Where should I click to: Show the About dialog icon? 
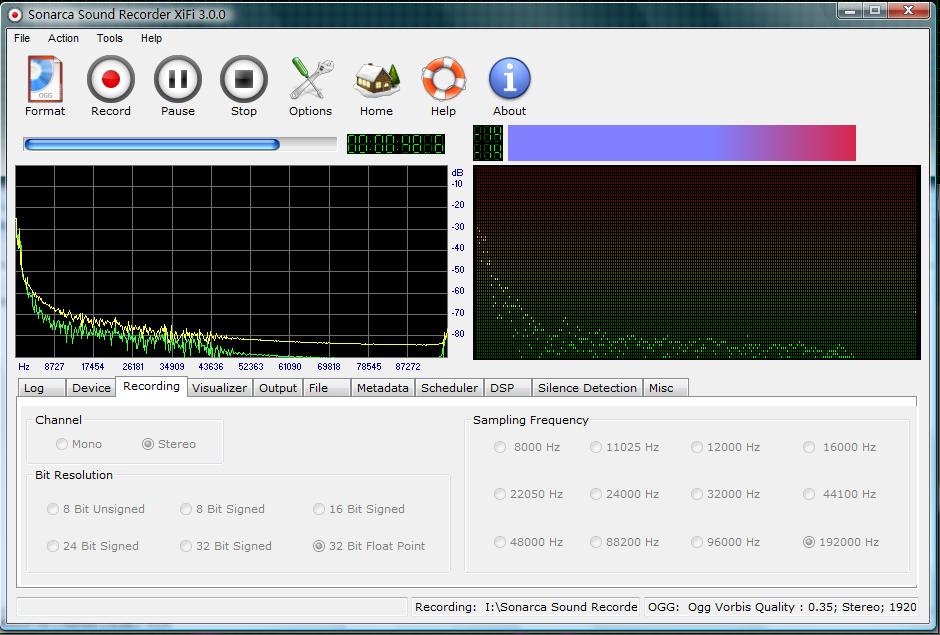click(509, 78)
